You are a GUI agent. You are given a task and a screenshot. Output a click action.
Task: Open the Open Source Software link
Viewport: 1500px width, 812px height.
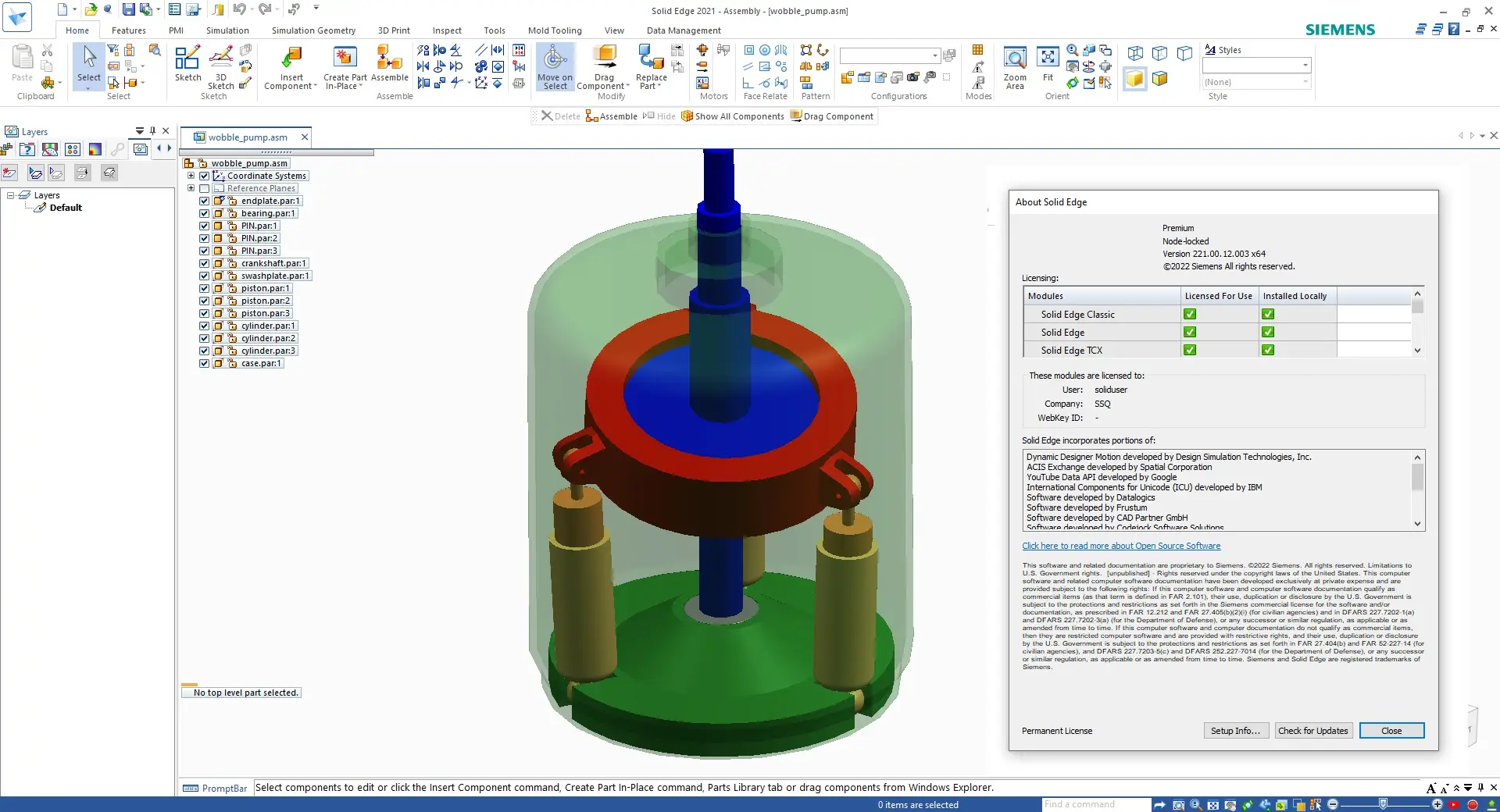coord(1121,546)
